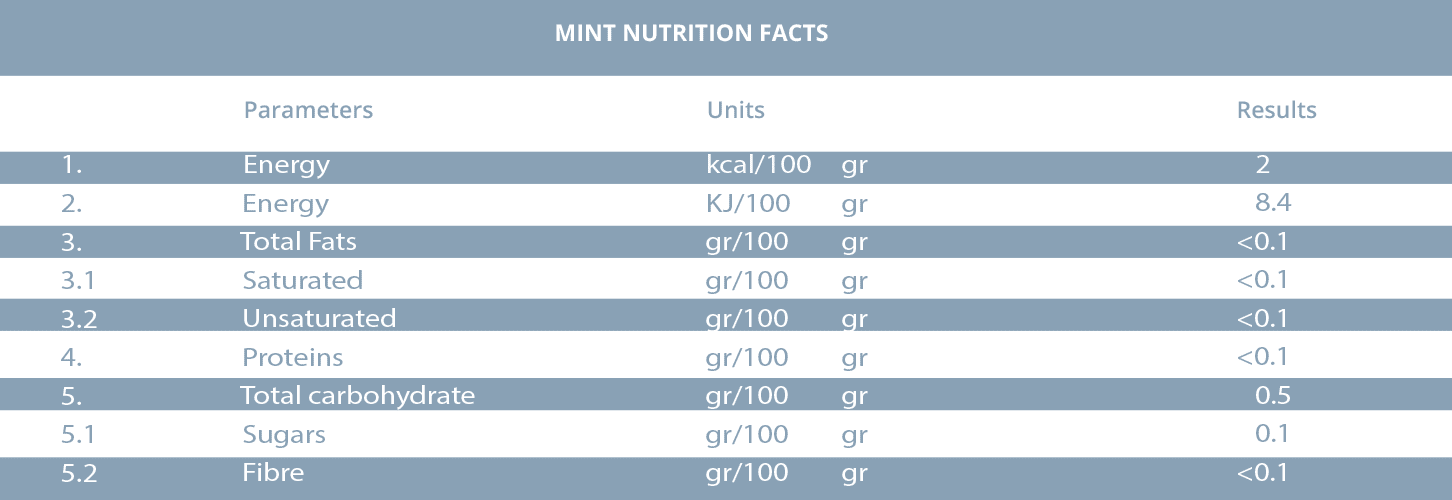This screenshot has width=1452, height=500.
Task: Click the Sugars parameter label
Action: (284, 435)
